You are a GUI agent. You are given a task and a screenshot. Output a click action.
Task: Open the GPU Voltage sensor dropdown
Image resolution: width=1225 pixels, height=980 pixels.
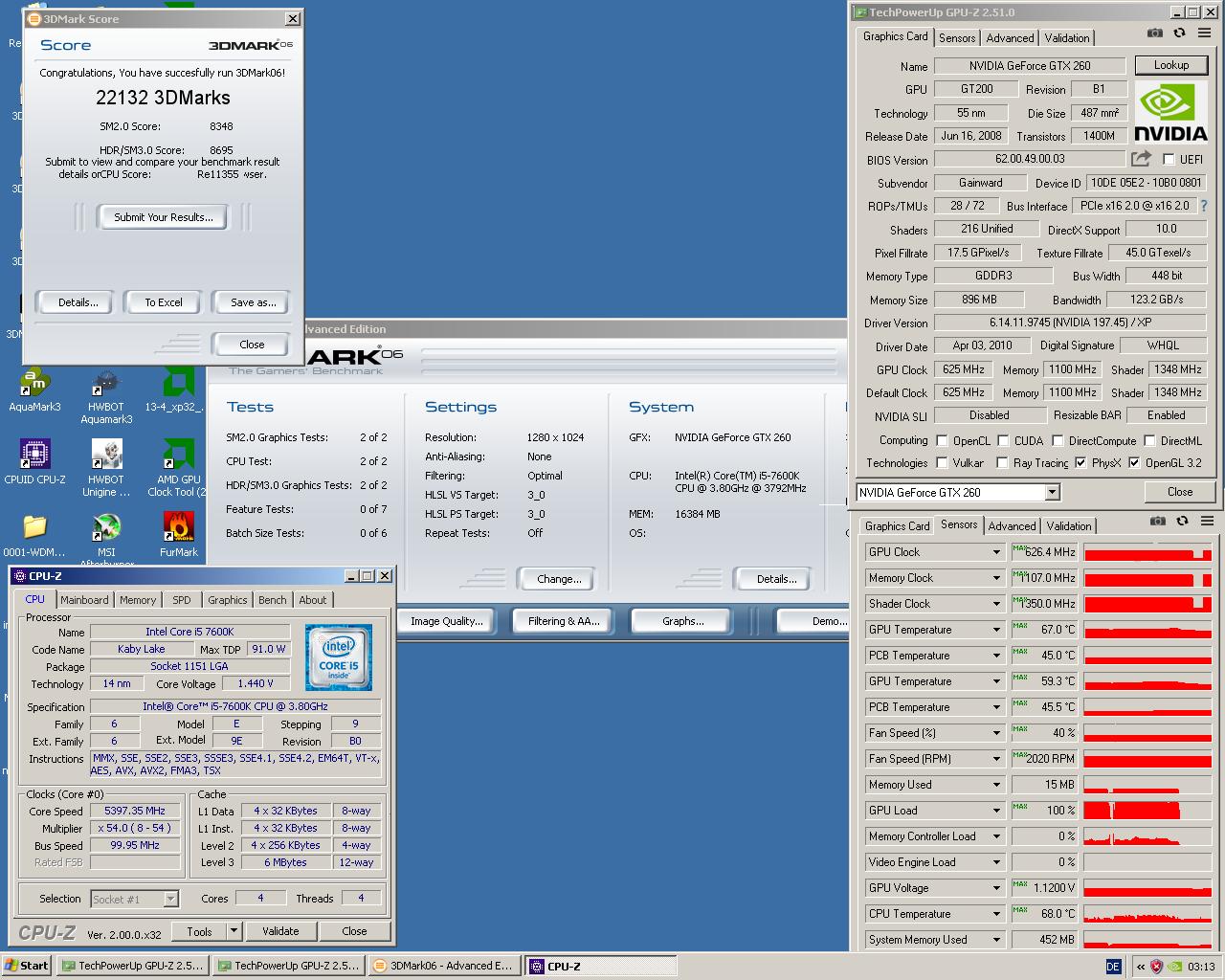(996, 888)
